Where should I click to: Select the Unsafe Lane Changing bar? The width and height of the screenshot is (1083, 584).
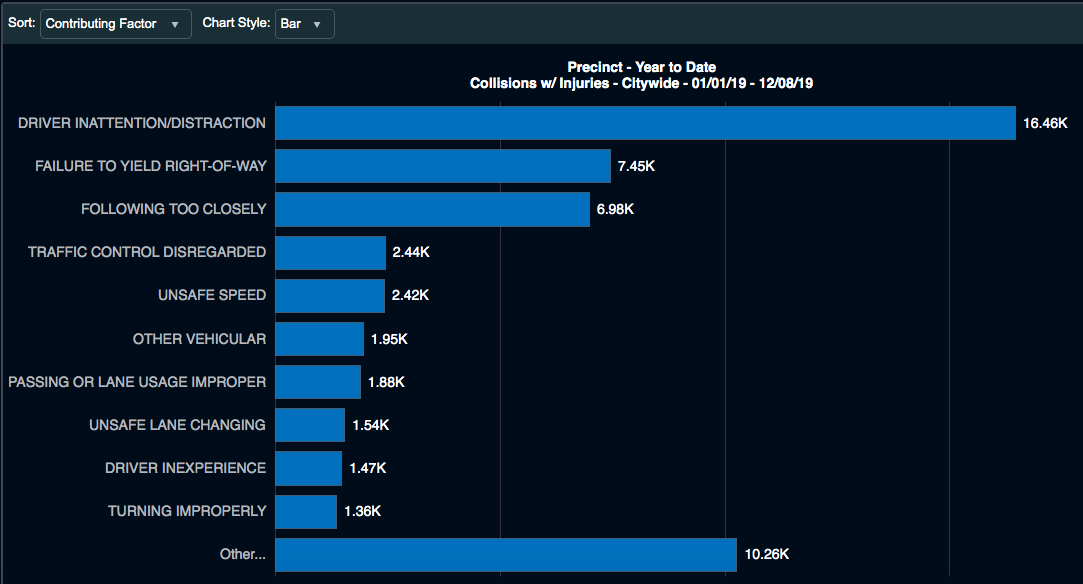coord(310,425)
